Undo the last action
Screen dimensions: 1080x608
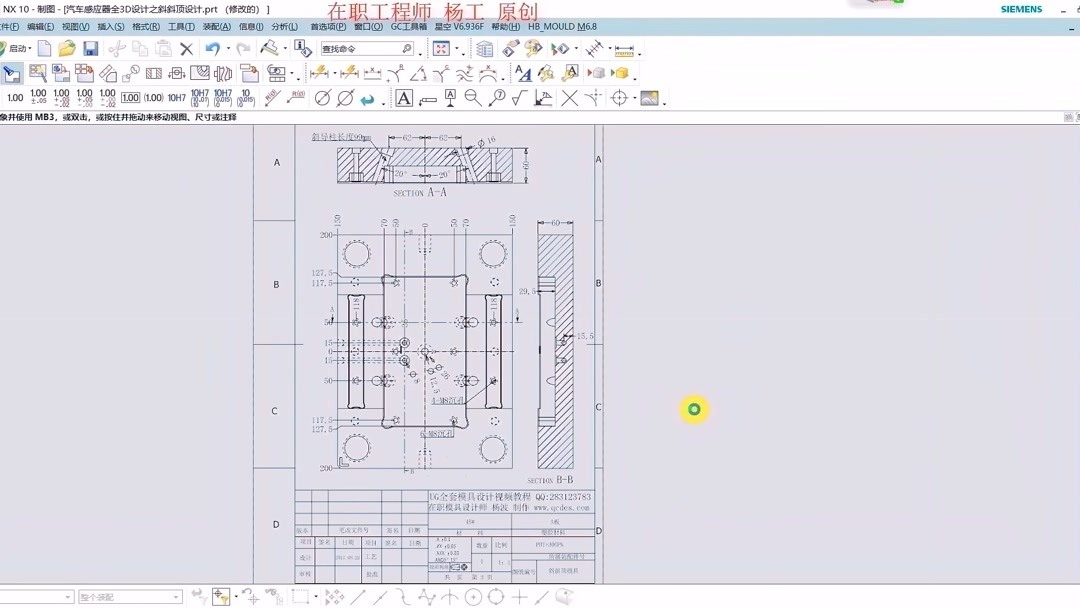click(x=214, y=47)
